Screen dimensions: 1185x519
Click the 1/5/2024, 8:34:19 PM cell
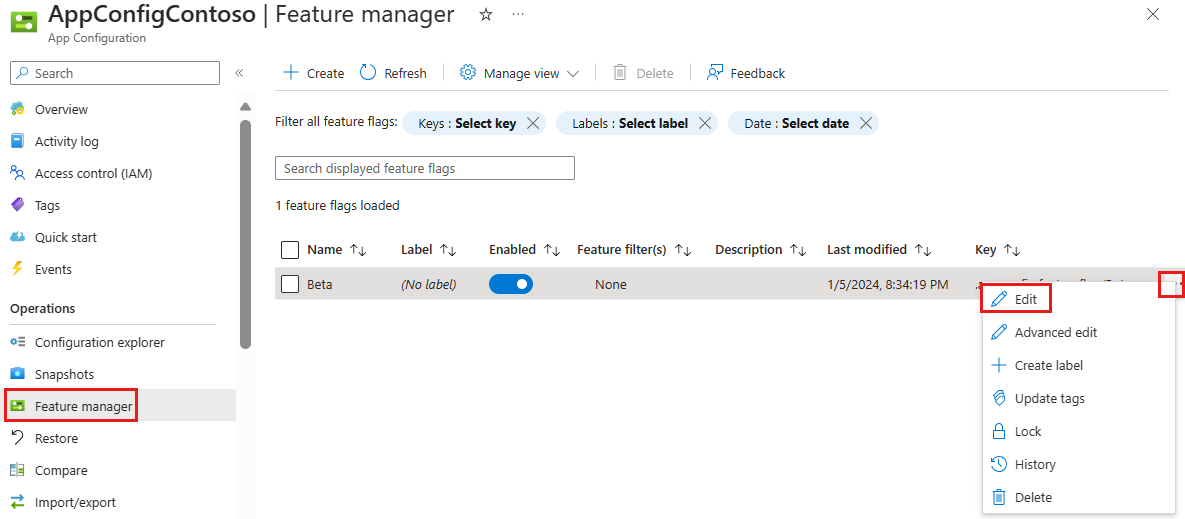[887, 284]
